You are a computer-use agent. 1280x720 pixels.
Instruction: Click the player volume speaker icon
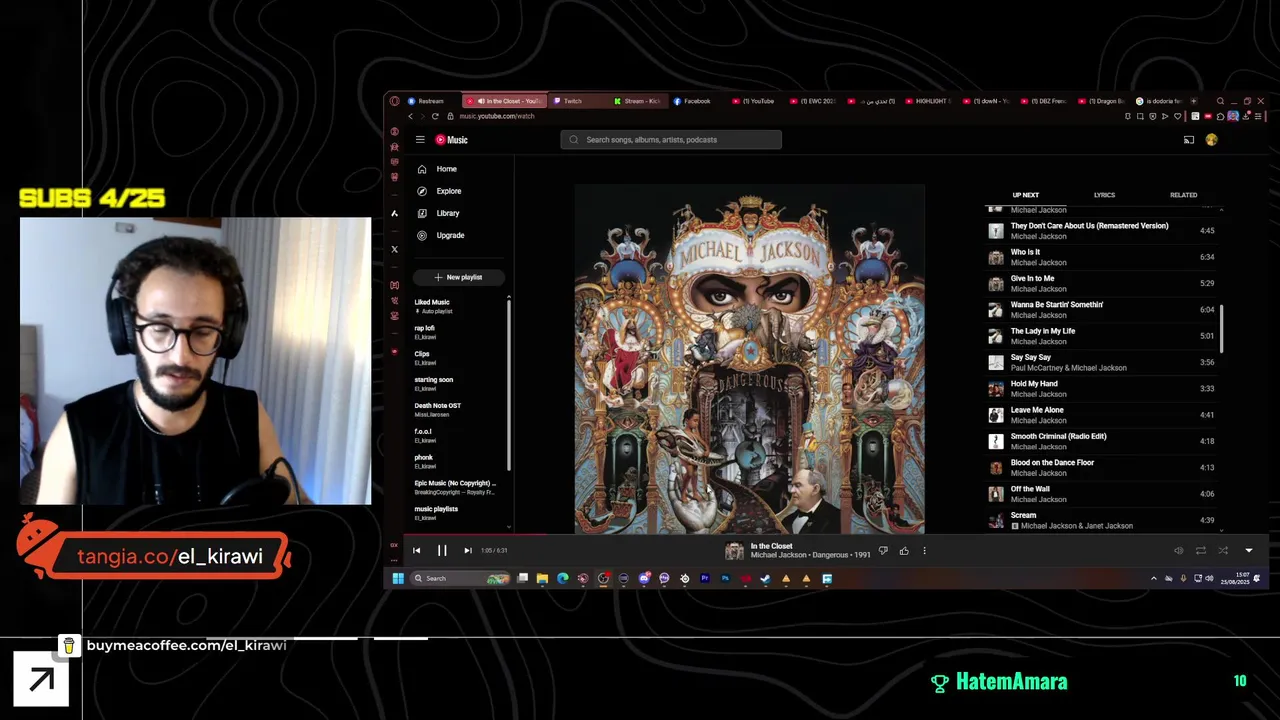pos(1178,550)
